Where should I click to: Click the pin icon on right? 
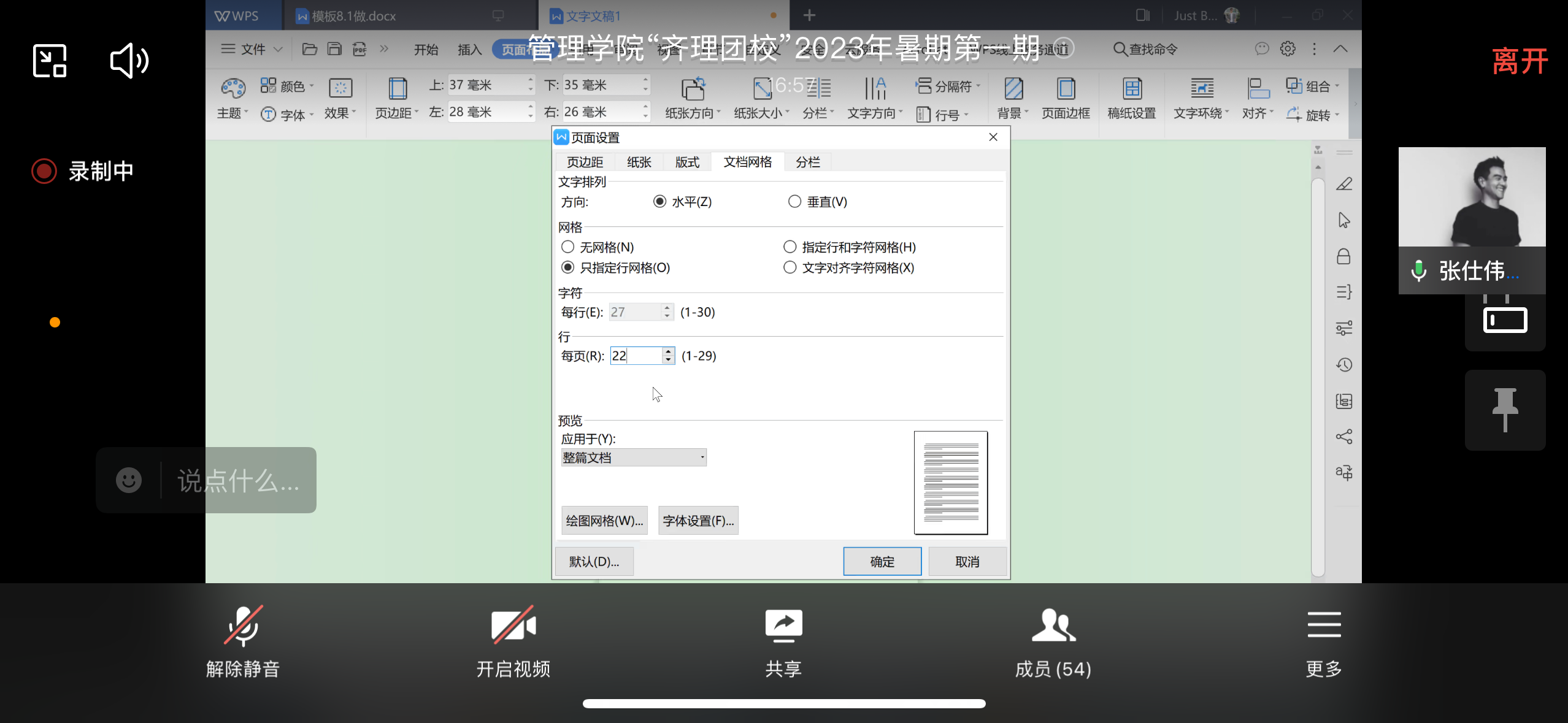point(1505,410)
